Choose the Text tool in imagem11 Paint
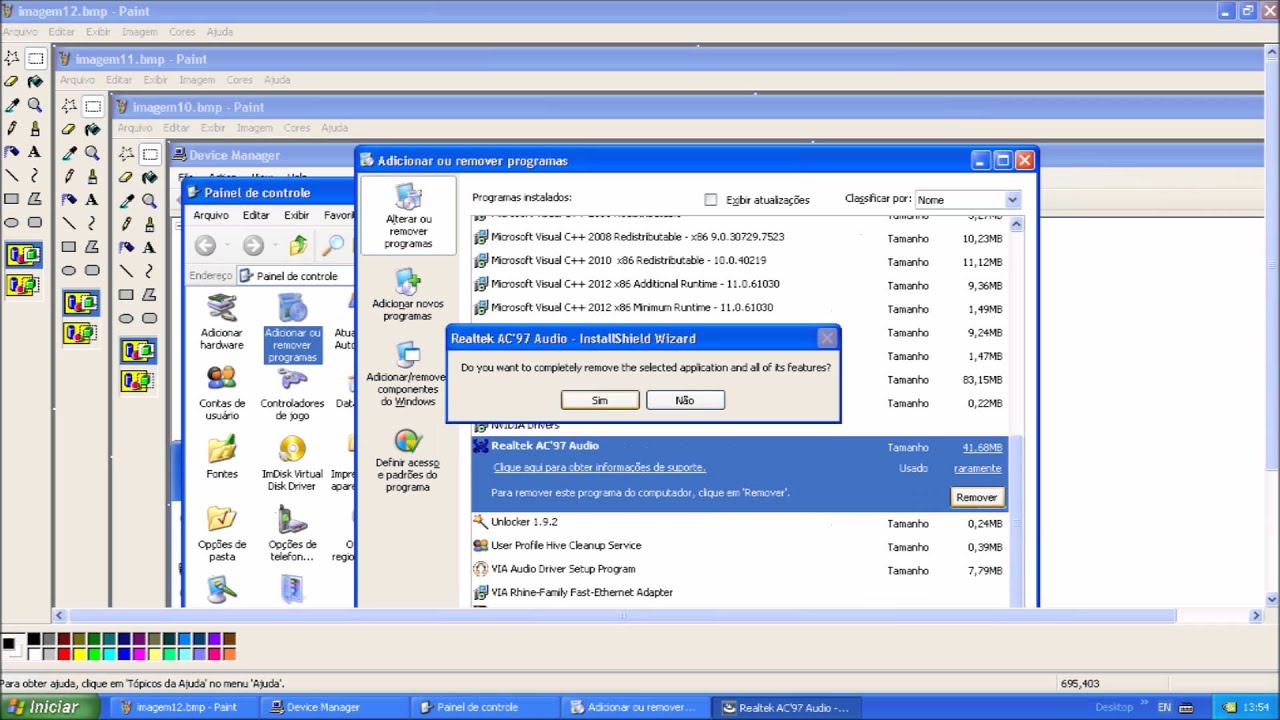The image size is (1280, 720). coord(92,200)
